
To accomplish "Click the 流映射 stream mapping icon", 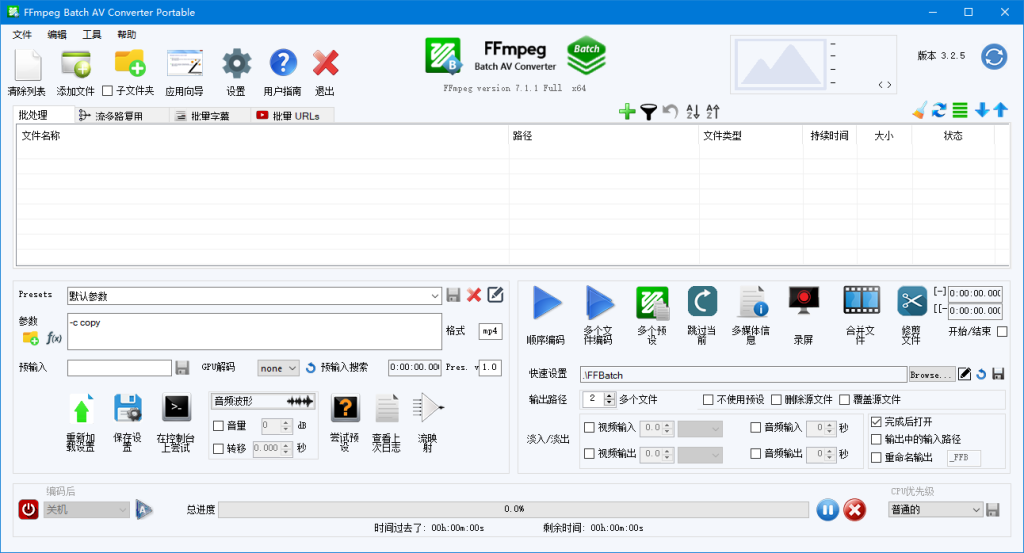I will coord(428,408).
